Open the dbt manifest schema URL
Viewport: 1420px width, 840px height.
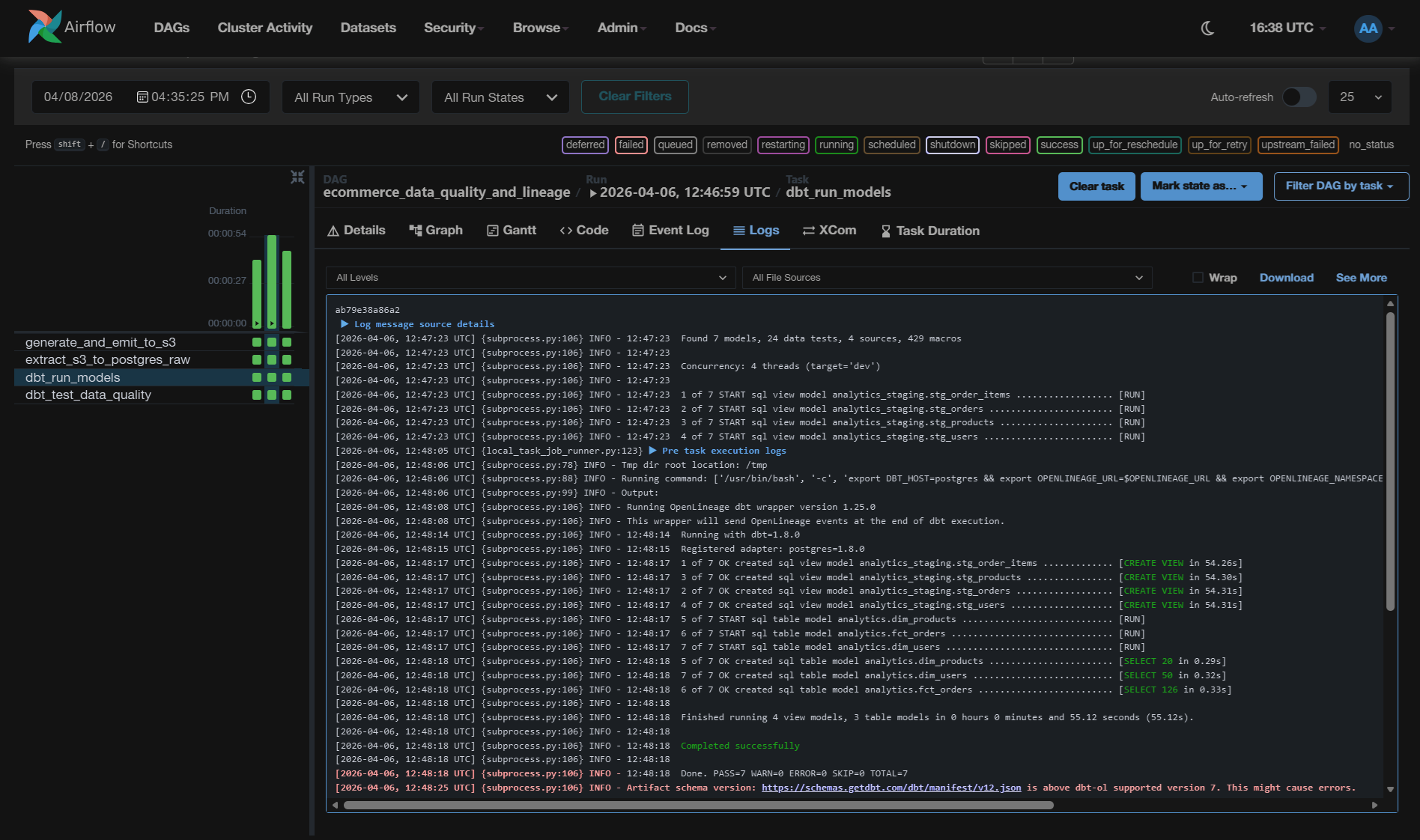tap(891, 788)
